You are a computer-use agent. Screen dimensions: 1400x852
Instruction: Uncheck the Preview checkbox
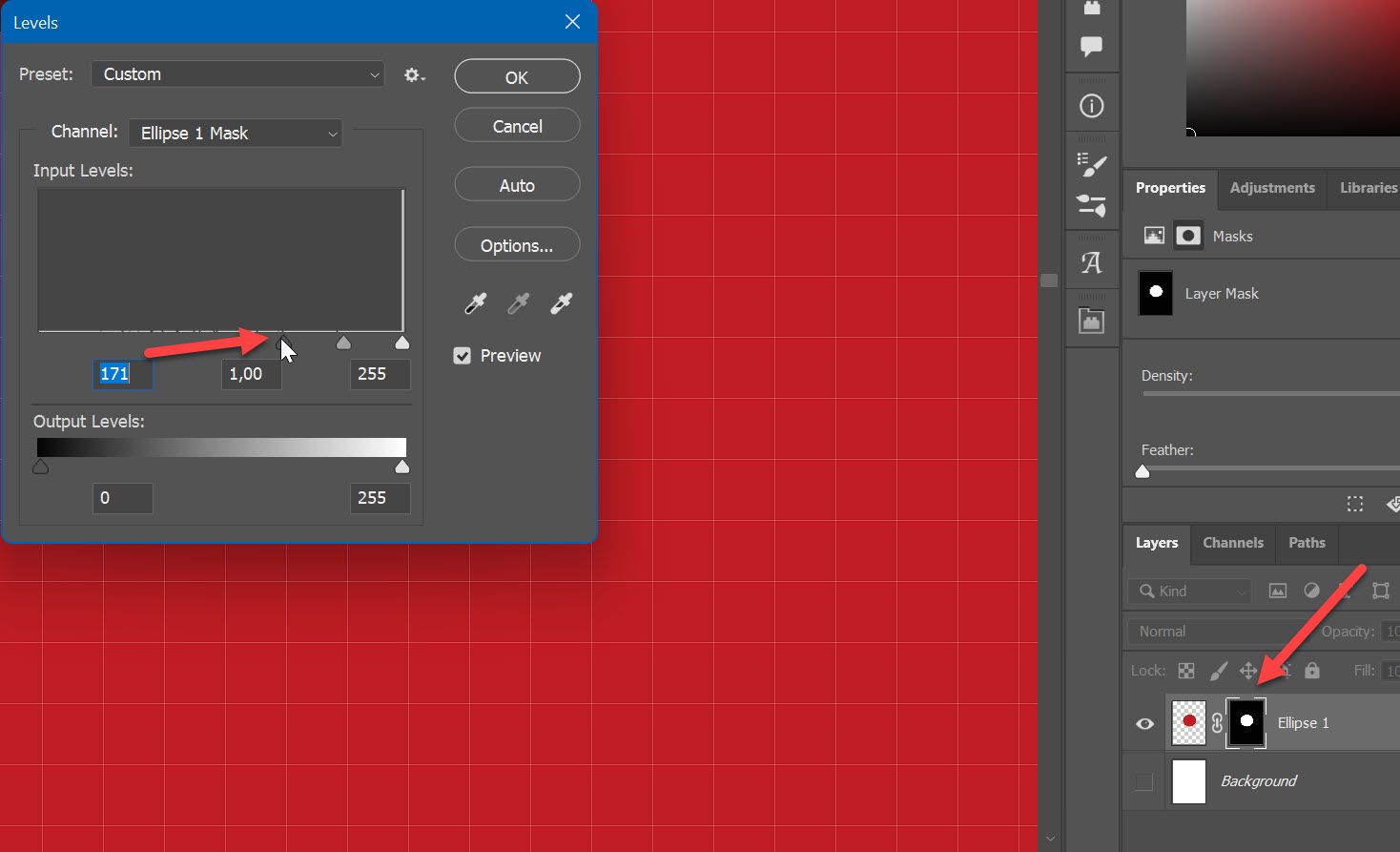(x=463, y=355)
